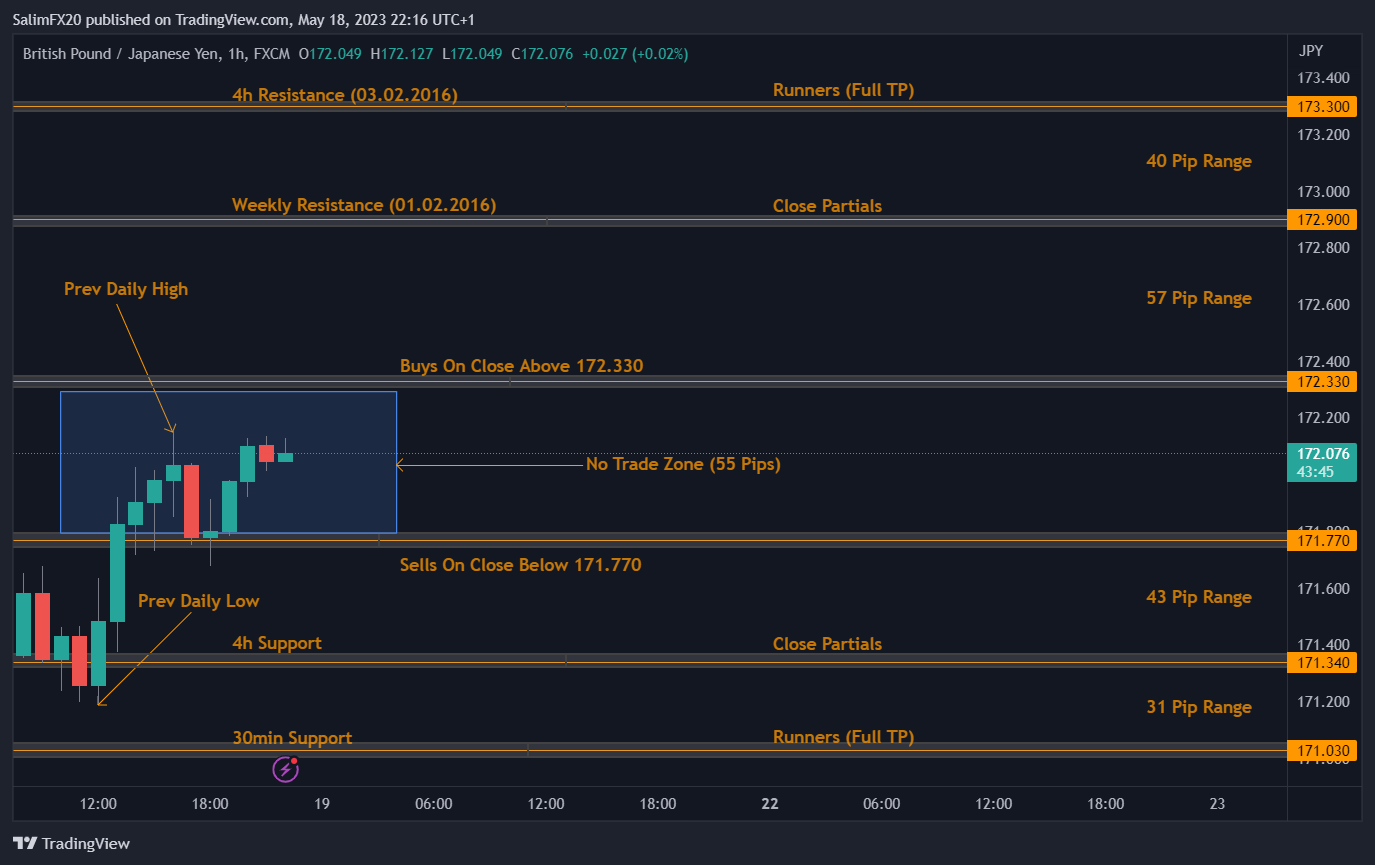The width and height of the screenshot is (1375, 865).
Task: Click the "Buys On Close Above 172.330" label
Action: click(x=521, y=366)
